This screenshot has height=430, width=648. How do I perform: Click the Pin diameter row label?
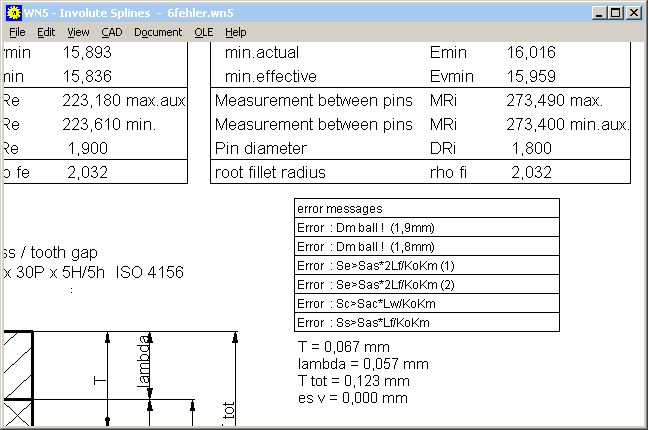tap(264, 148)
